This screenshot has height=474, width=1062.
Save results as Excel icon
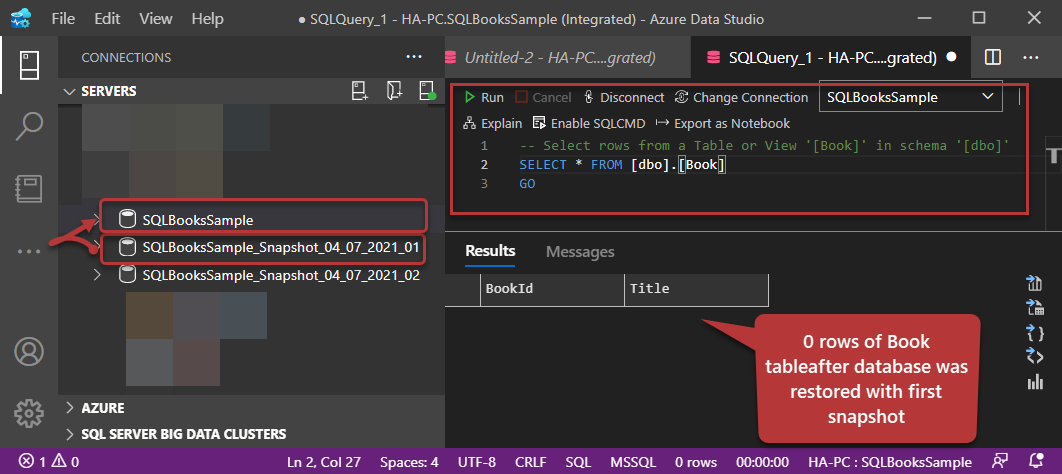pyautogui.click(x=1035, y=308)
